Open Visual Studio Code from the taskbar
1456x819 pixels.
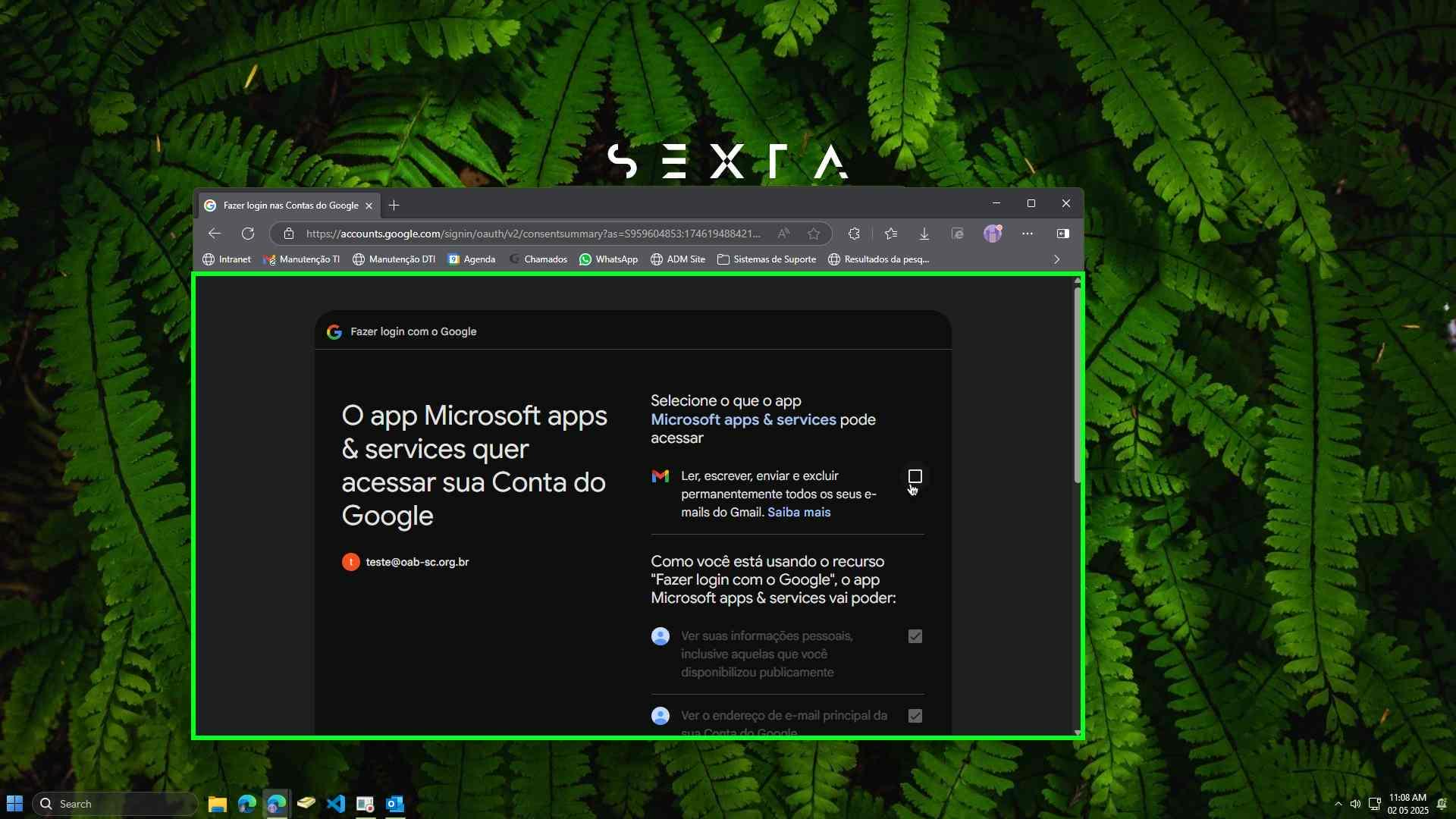pyautogui.click(x=336, y=804)
